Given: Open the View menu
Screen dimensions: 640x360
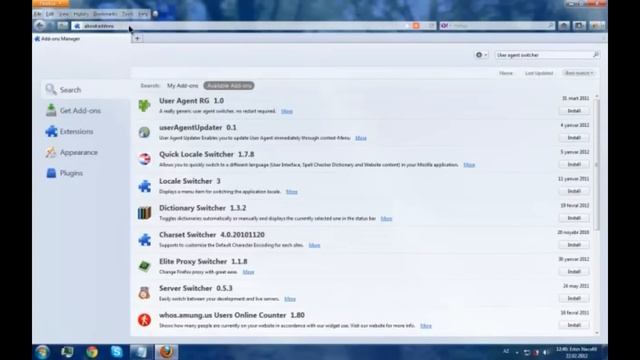Looking at the screenshot, I should (64, 14).
